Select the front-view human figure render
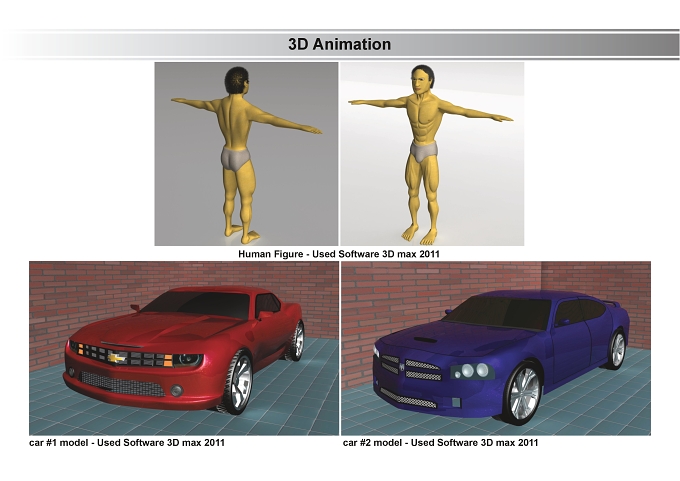The image size is (680, 481). click(x=432, y=154)
